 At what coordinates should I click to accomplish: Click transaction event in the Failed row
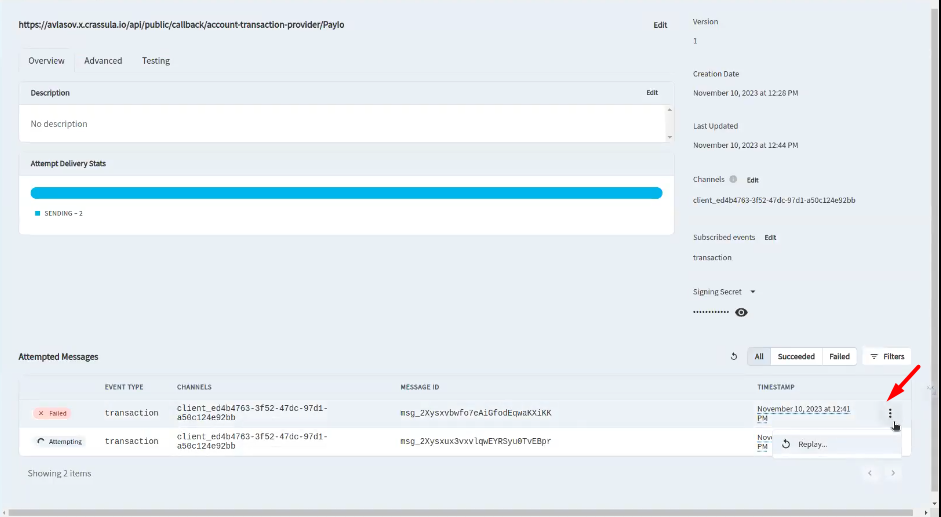pos(131,413)
